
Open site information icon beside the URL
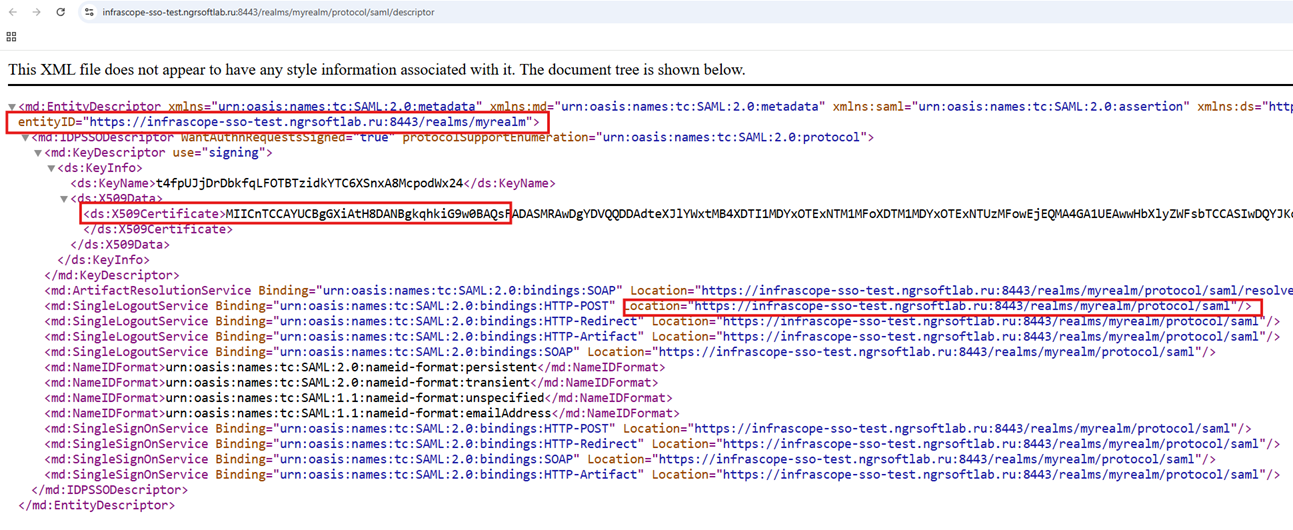point(88,12)
